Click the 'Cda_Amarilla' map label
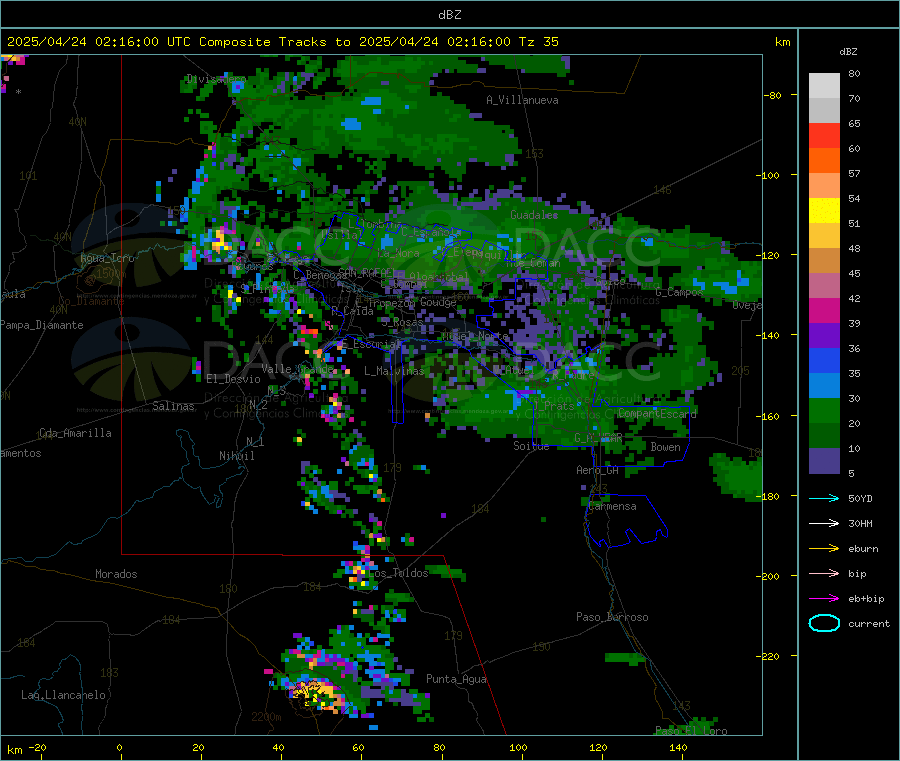 click(x=75, y=433)
